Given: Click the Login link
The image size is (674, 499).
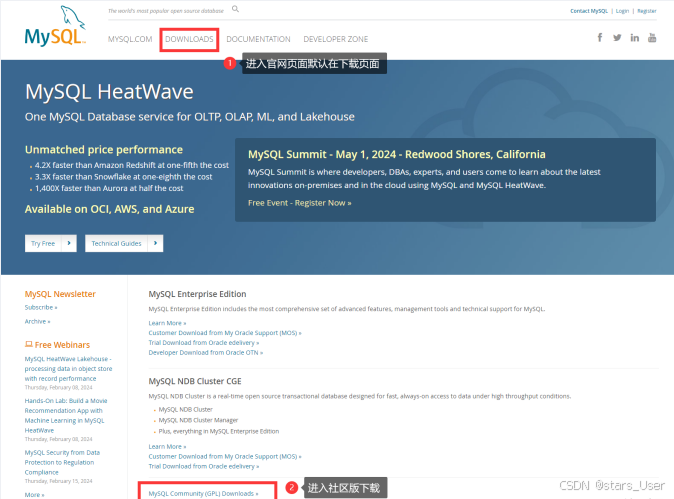Looking at the screenshot, I should pyautogui.click(x=622, y=11).
